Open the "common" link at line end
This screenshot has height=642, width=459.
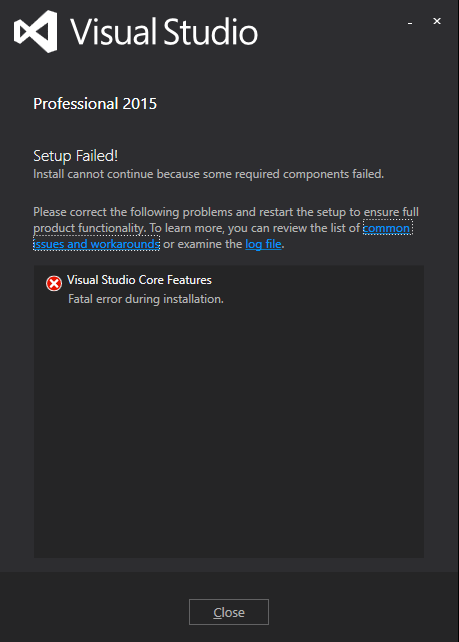pos(387,228)
